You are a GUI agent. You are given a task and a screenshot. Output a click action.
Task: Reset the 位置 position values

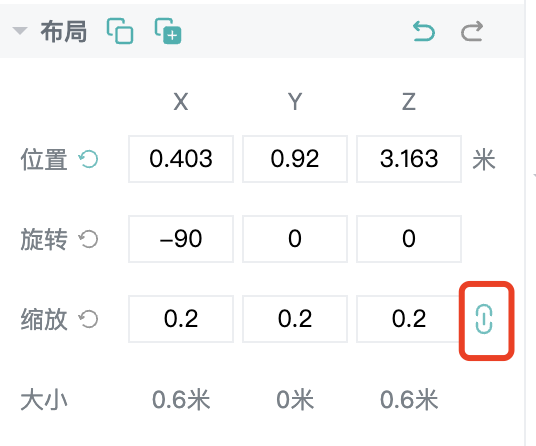(88, 159)
